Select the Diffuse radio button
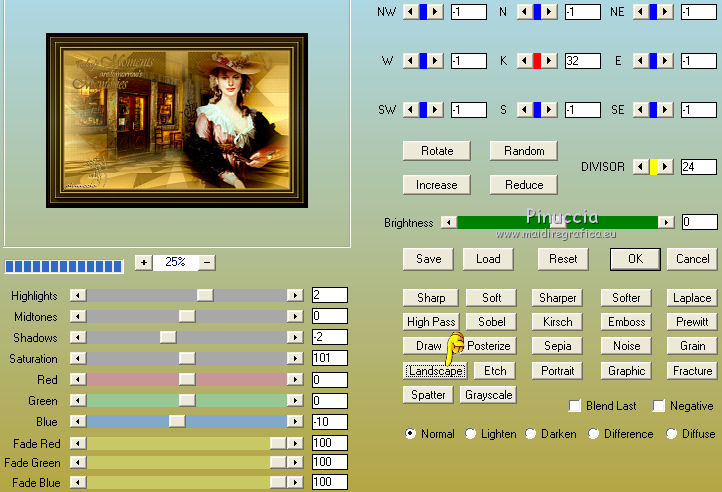The width and height of the screenshot is (722, 492). tap(671, 433)
